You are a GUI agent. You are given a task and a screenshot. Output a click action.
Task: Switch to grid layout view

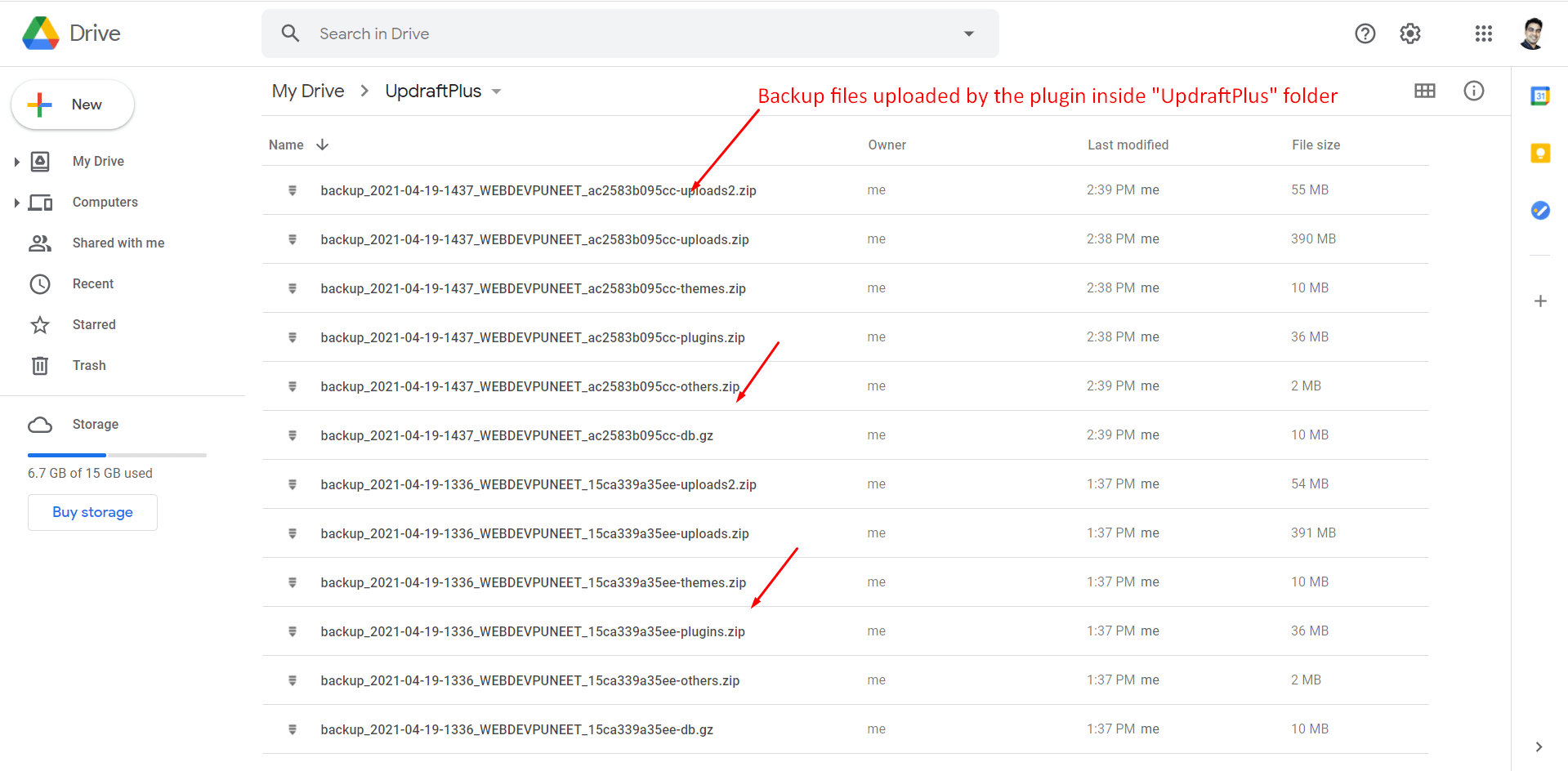pyautogui.click(x=1425, y=91)
